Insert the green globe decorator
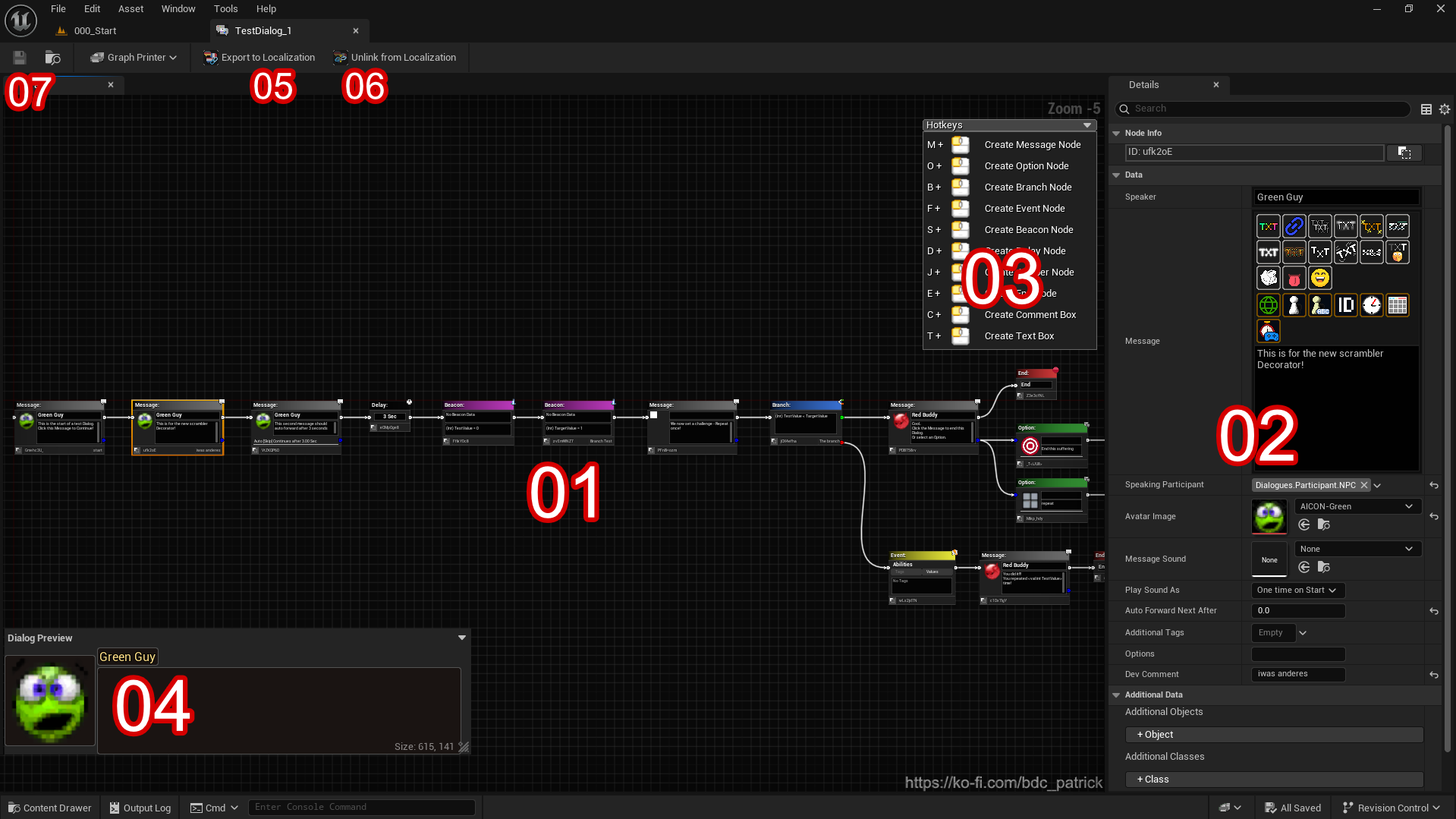 (1268, 305)
